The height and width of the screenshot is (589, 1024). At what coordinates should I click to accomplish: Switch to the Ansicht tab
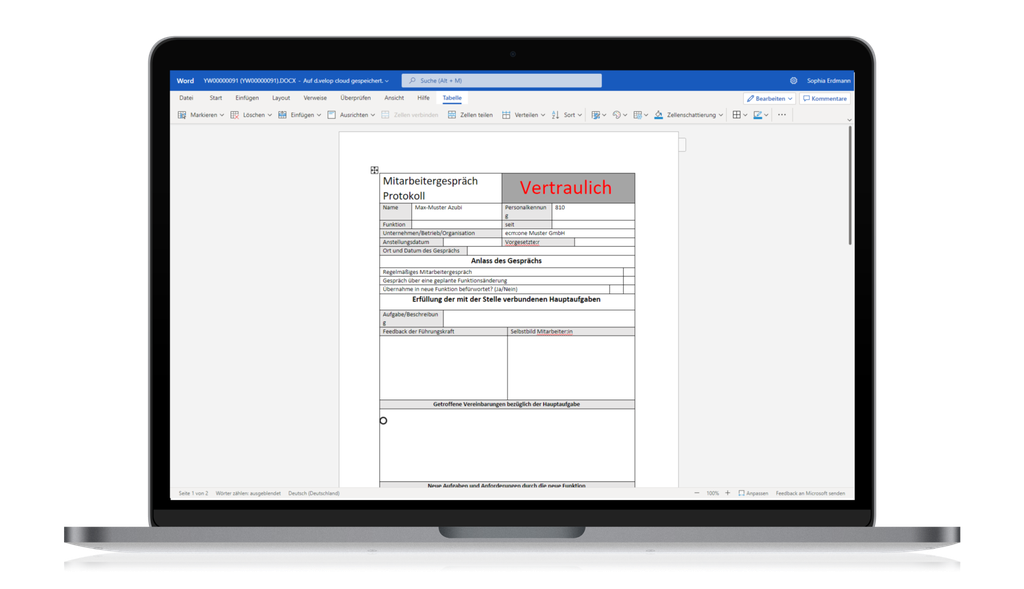click(394, 98)
